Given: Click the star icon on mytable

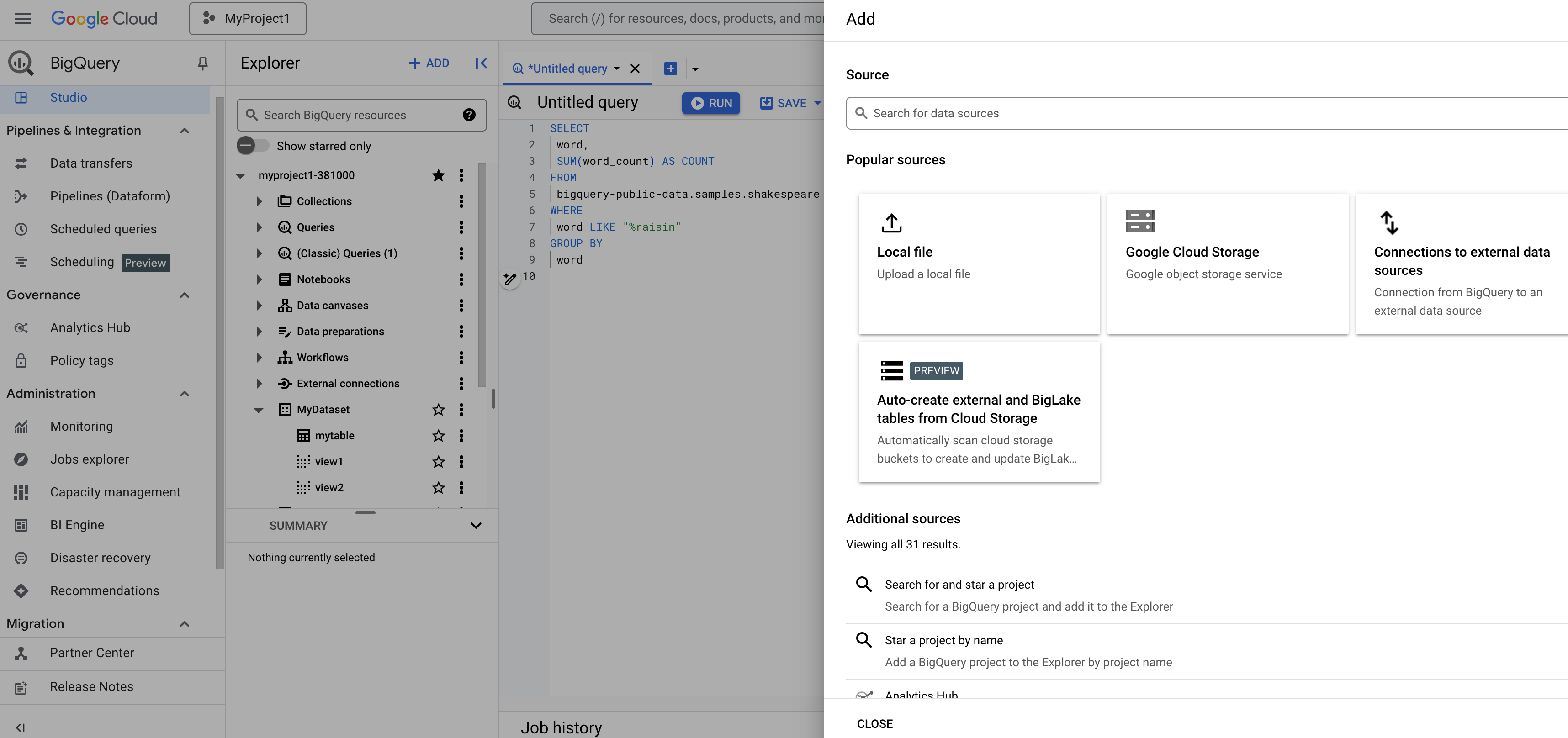Looking at the screenshot, I should [437, 435].
